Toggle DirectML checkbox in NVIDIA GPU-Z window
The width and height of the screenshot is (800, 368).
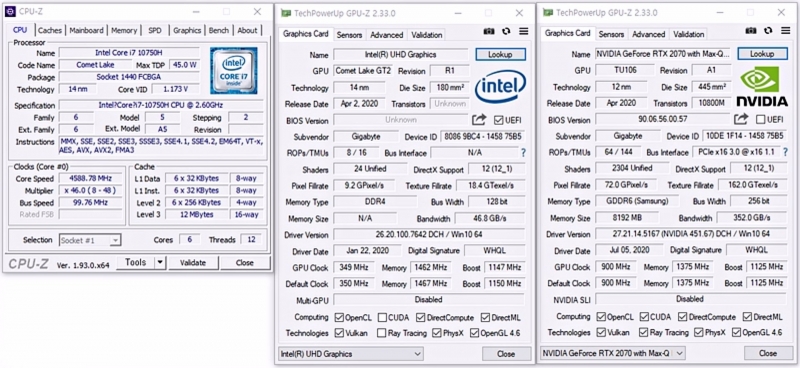[748, 317]
